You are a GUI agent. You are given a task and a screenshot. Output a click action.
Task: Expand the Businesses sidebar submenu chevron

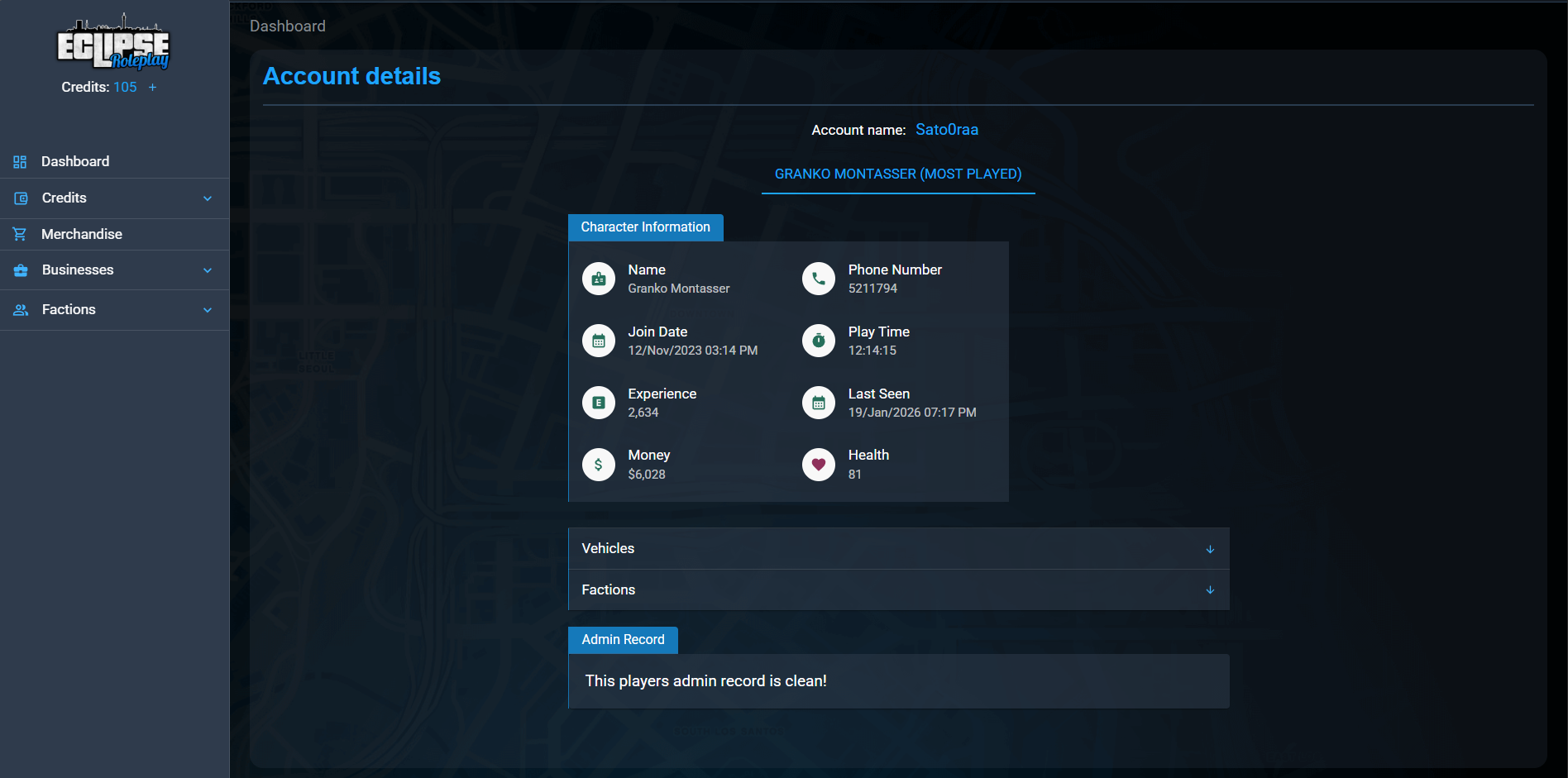pos(208,270)
